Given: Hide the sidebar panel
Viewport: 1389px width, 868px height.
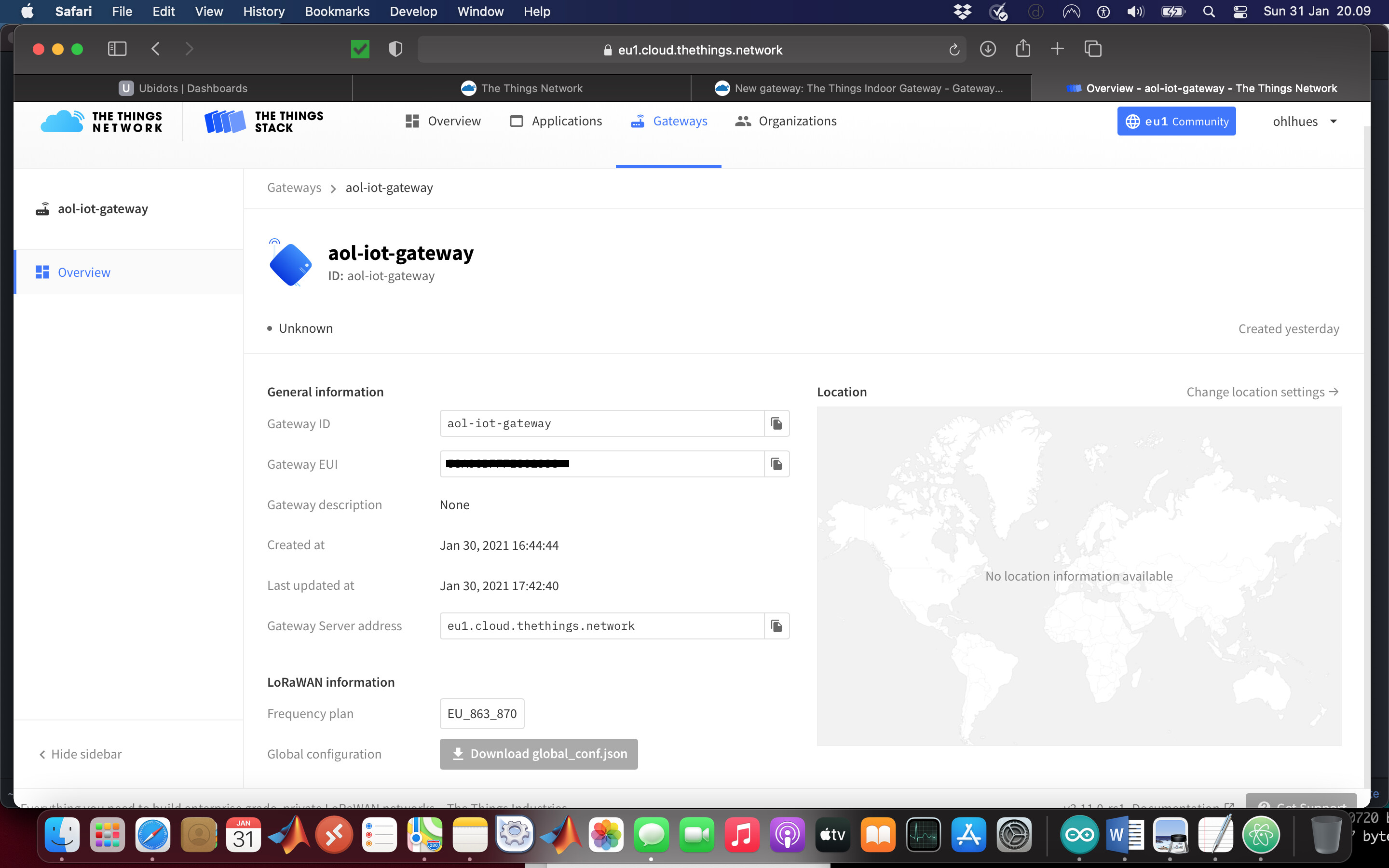Looking at the screenshot, I should tap(79, 753).
